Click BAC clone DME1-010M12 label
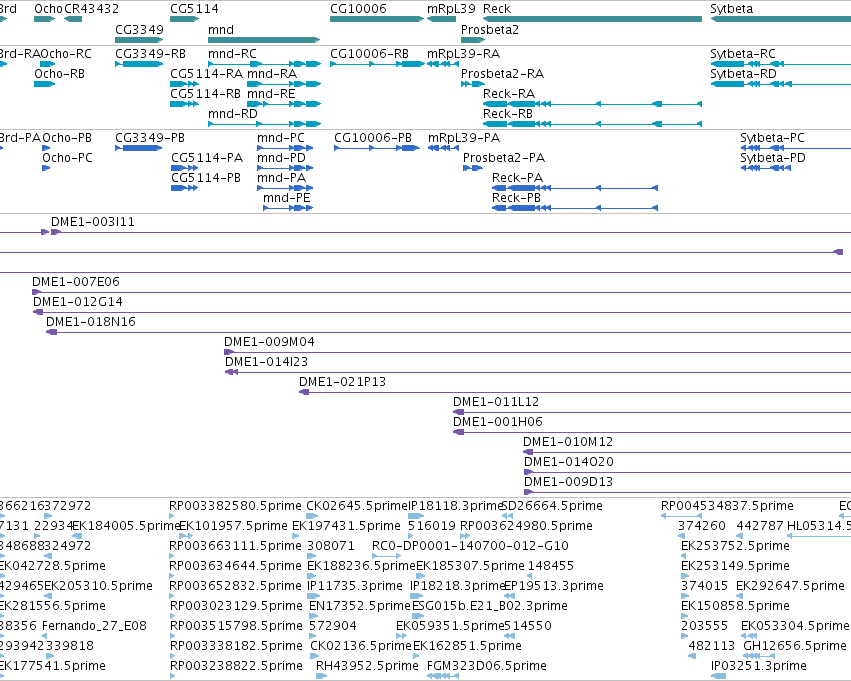 point(568,442)
